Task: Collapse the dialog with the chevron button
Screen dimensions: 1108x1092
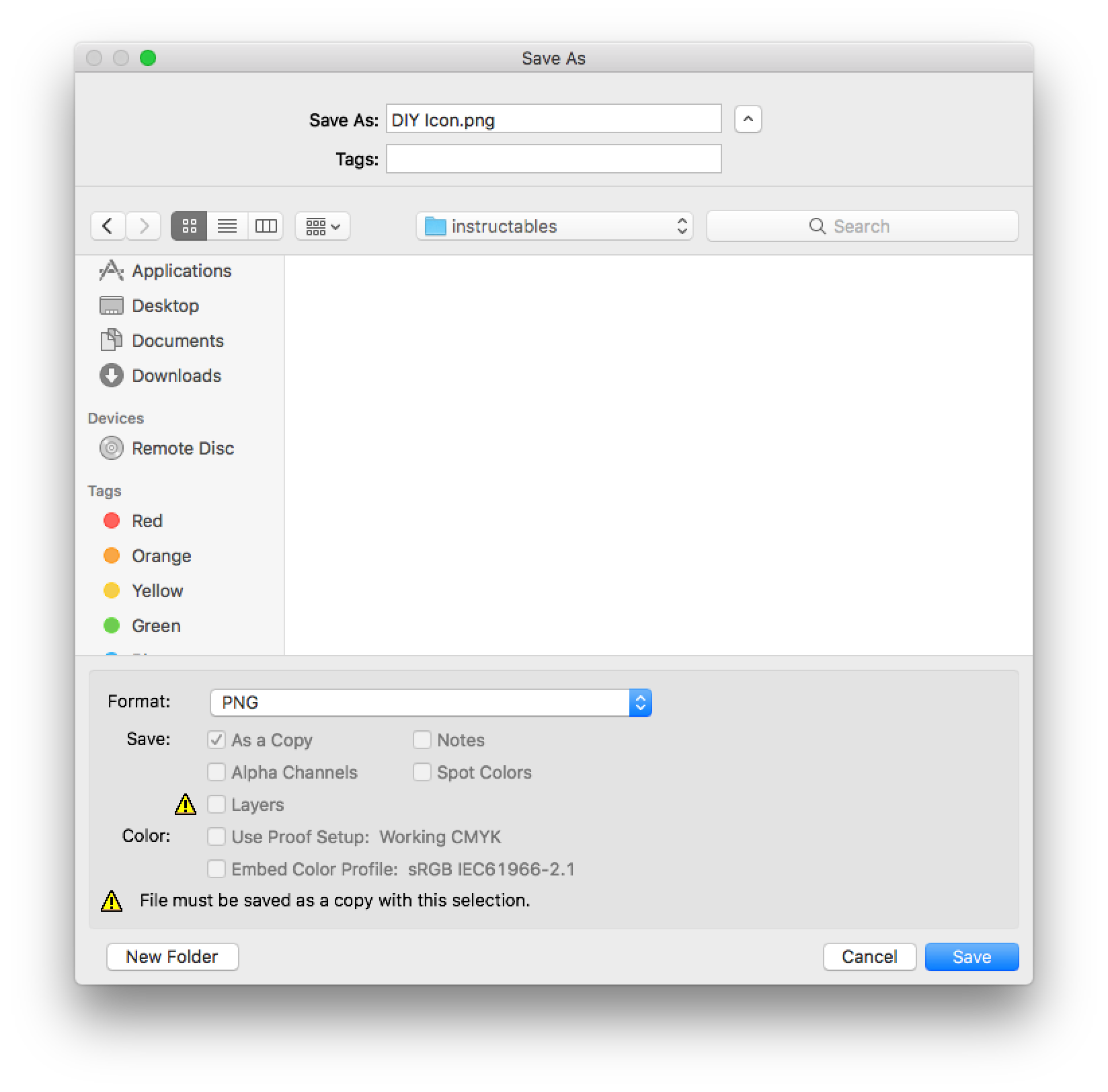Action: 748,119
